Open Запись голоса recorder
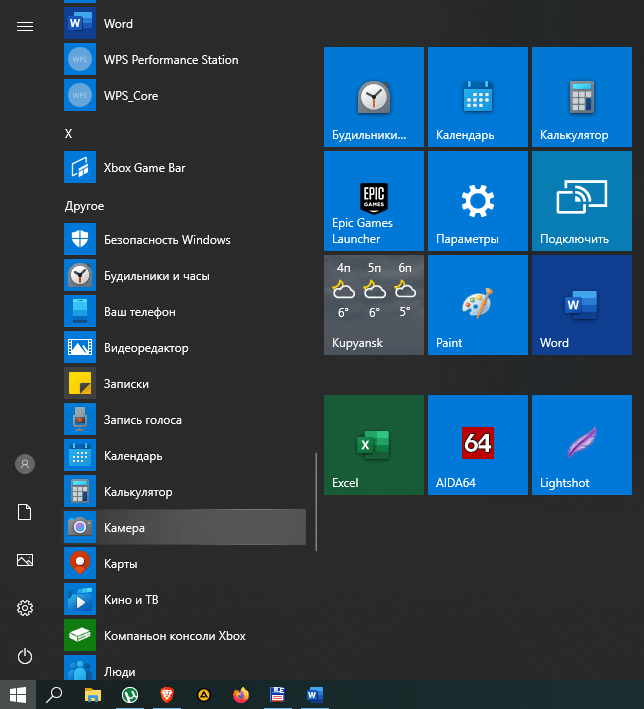Viewport: 644px width, 709px height. point(185,419)
